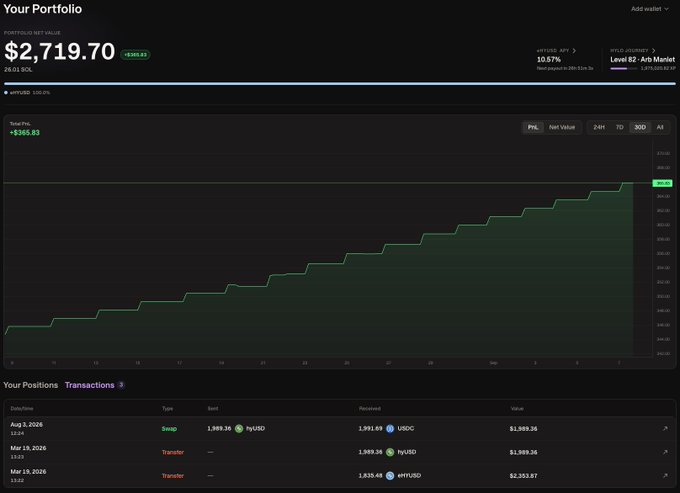Click the eHYUSD legend dot under the allocation bar
Image resolution: width=680 pixels, height=493 pixels.
click(x=6, y=92)
